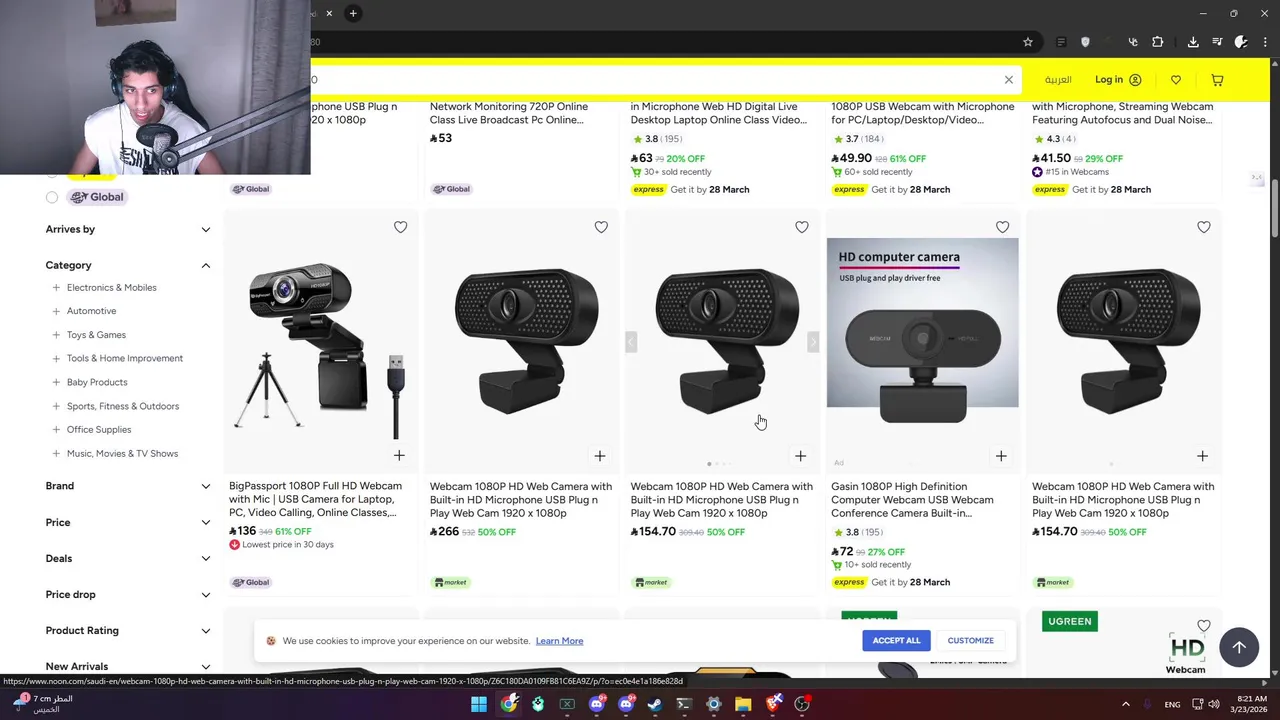Favorite the Gasin webcam with its heart
The height and width of the screenshot is (720, 1280).
point(1002,227)
